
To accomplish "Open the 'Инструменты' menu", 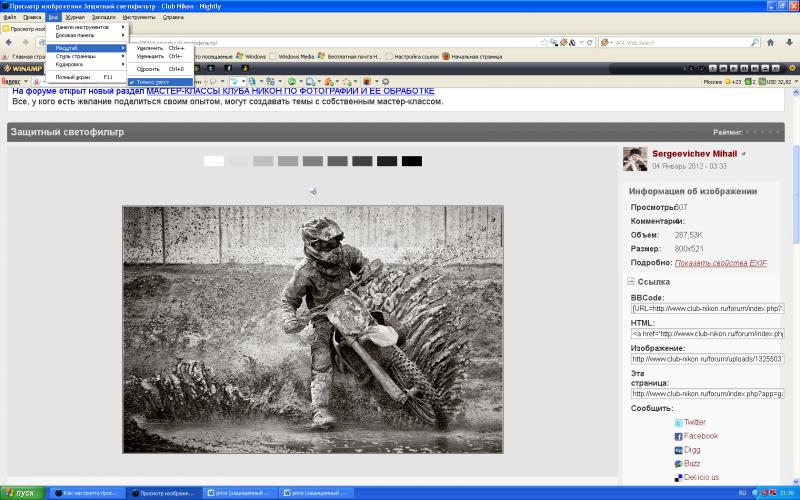I will click(139, 17).
